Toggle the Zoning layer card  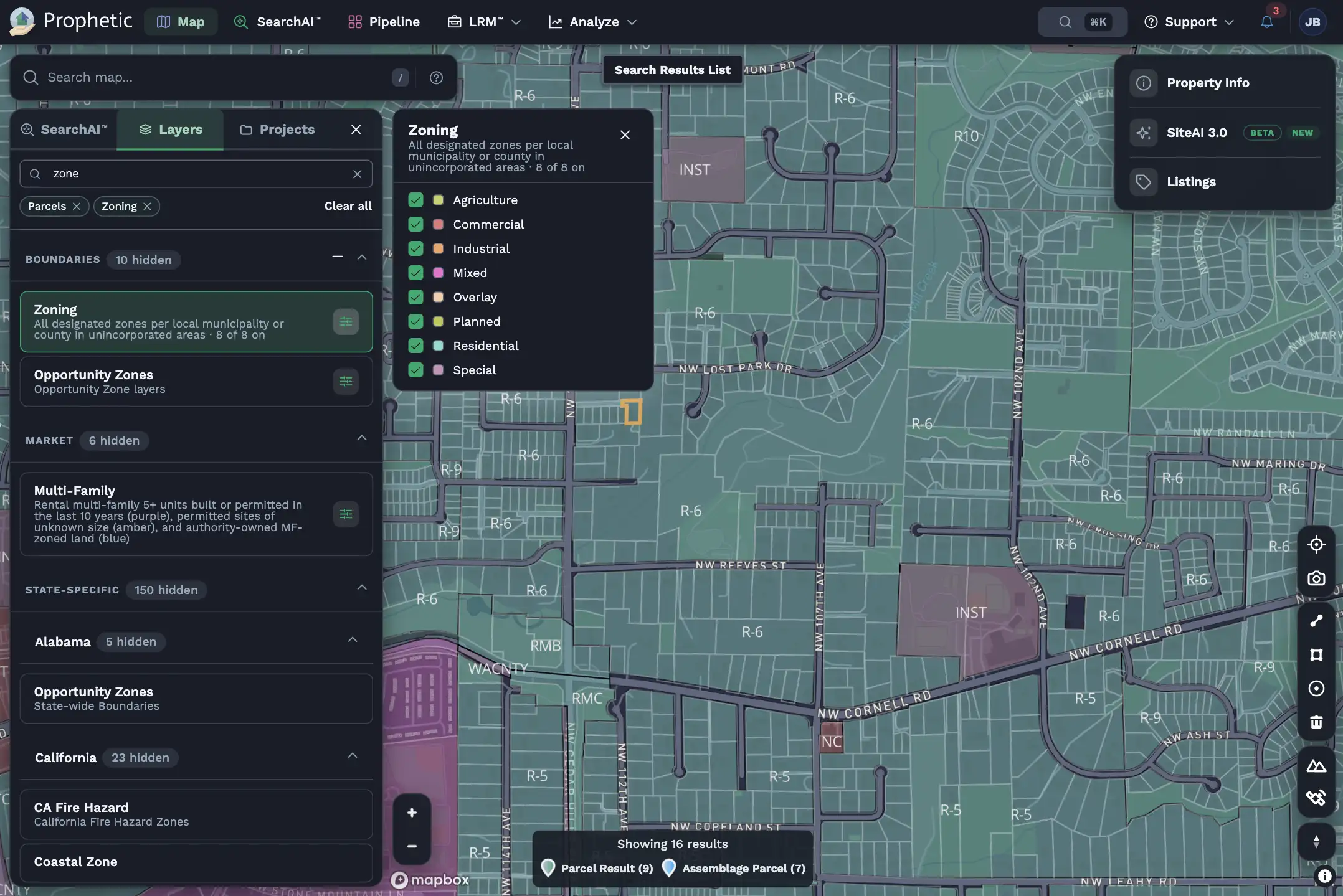(x=196, y=322)
